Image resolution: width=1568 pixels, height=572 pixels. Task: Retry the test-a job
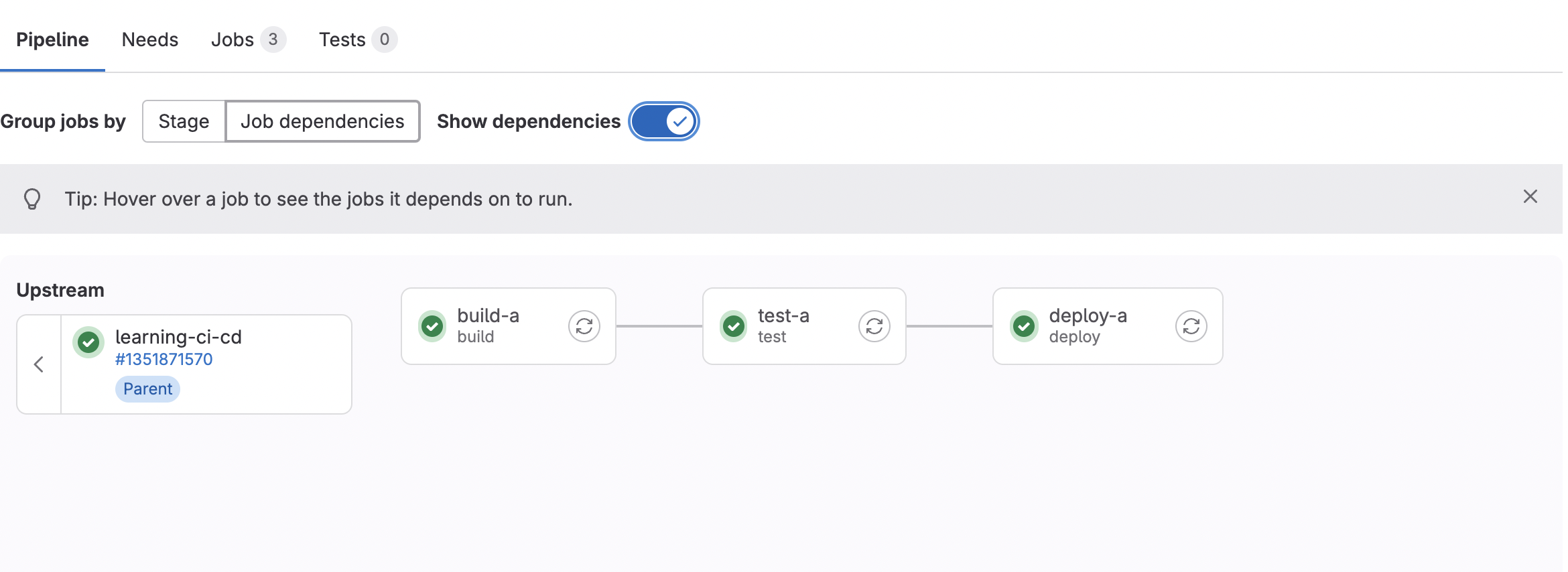tap(873, 326)
